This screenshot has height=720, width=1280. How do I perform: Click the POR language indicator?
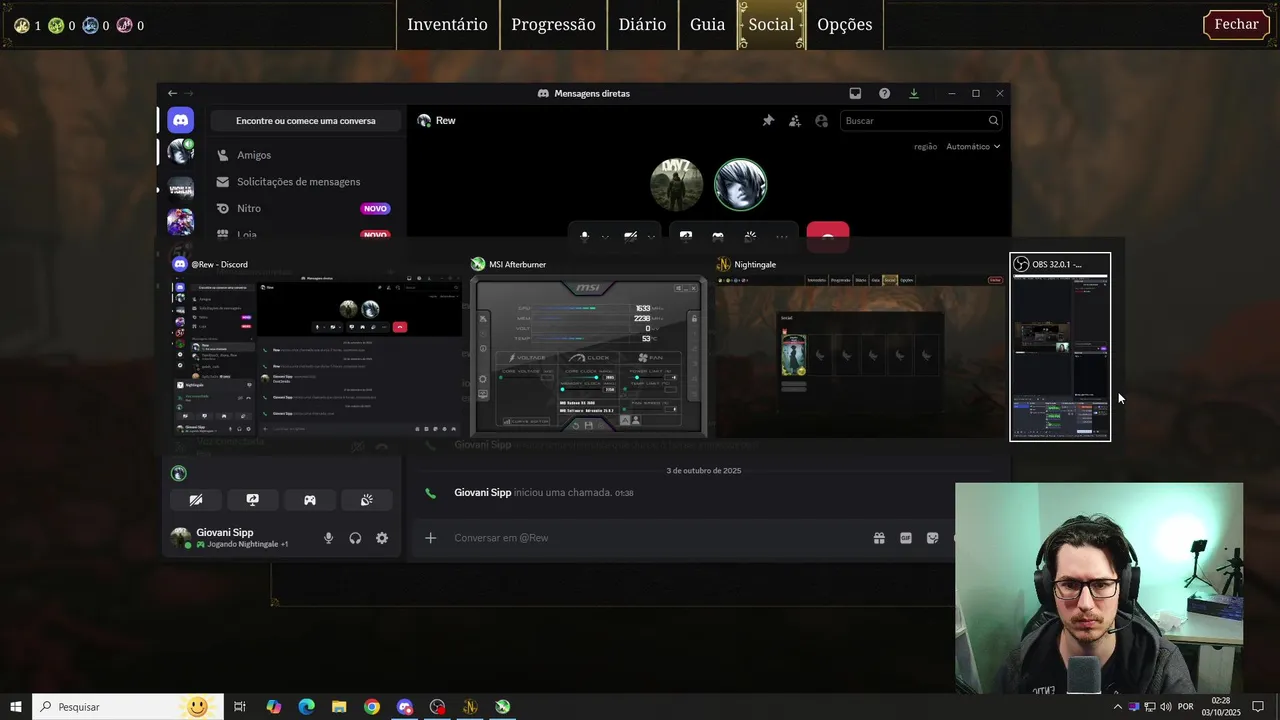point(1186,707)
